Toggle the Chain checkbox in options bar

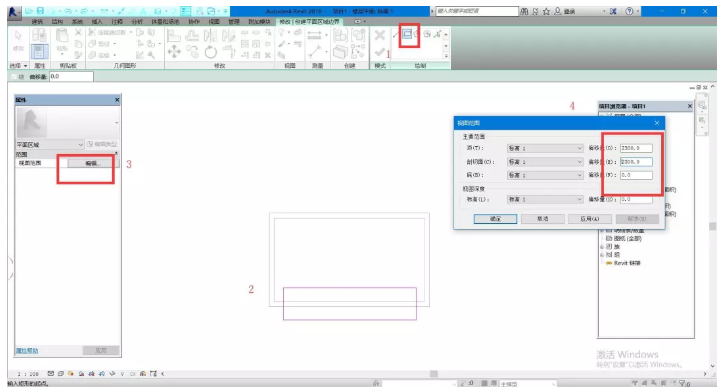(x=14, y=77)
